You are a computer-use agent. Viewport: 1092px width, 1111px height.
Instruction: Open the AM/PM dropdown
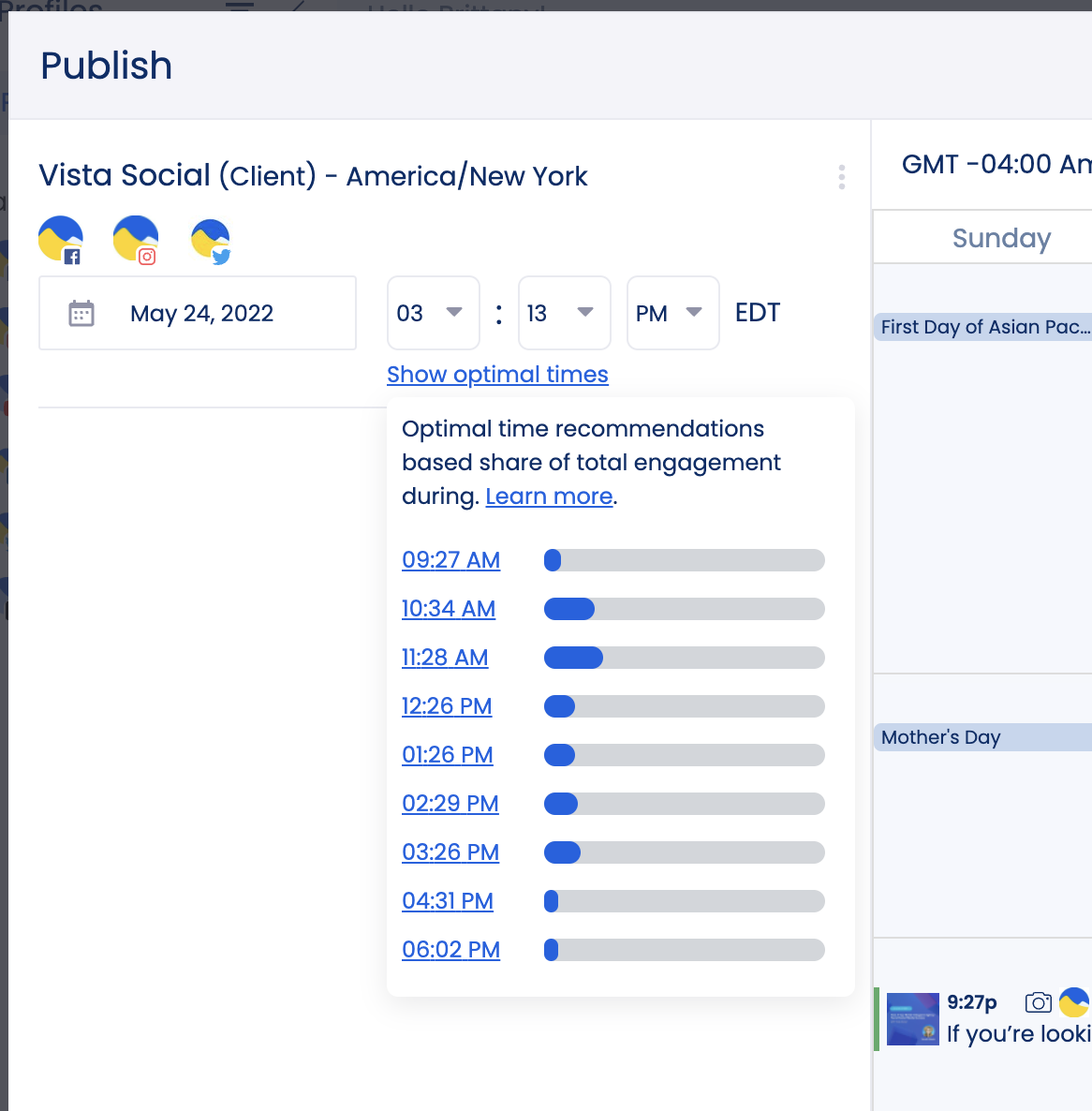pyautogui.click(x=672, y=313)
